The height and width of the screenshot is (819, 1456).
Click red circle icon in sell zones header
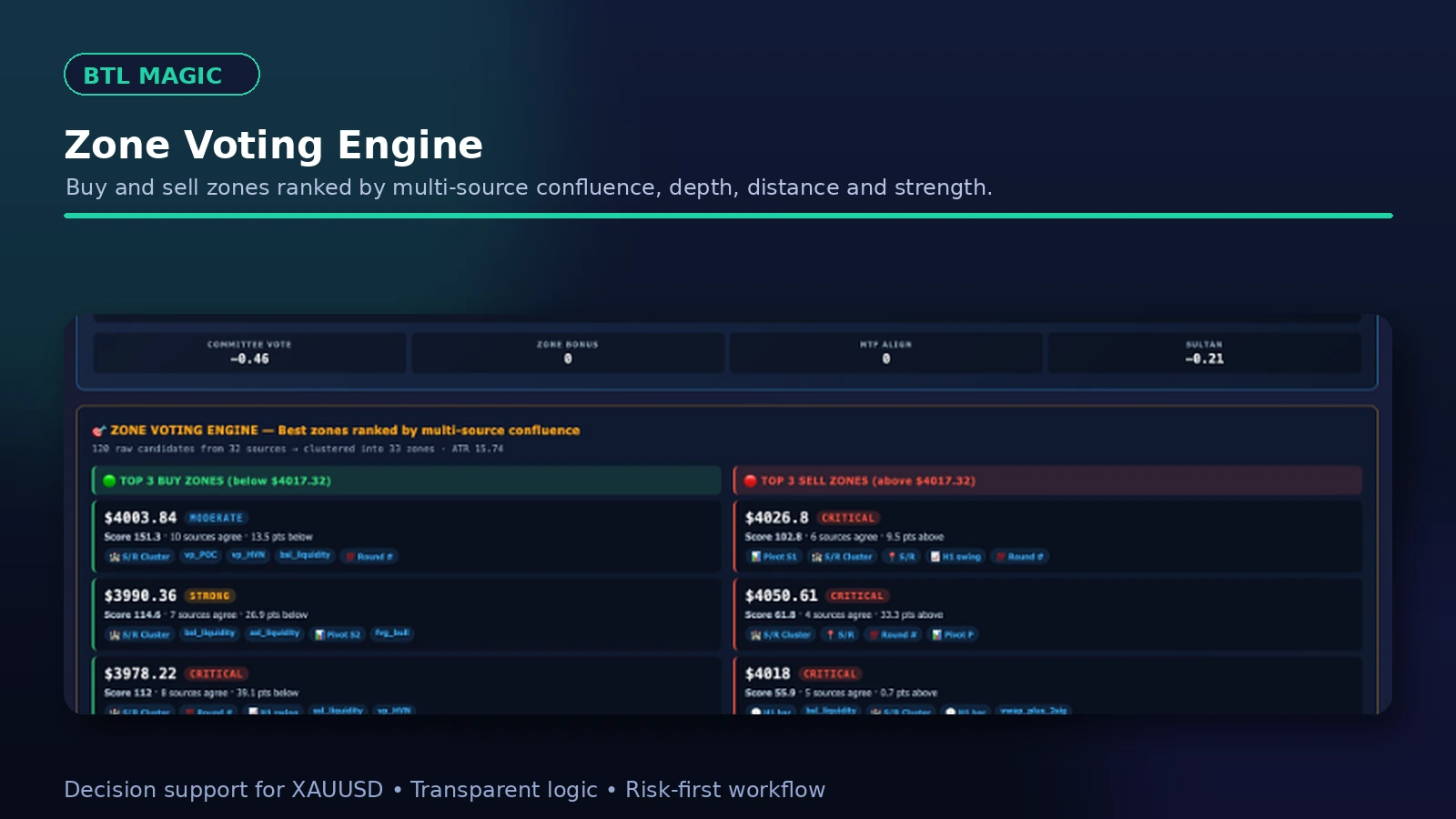coord(751,480)
